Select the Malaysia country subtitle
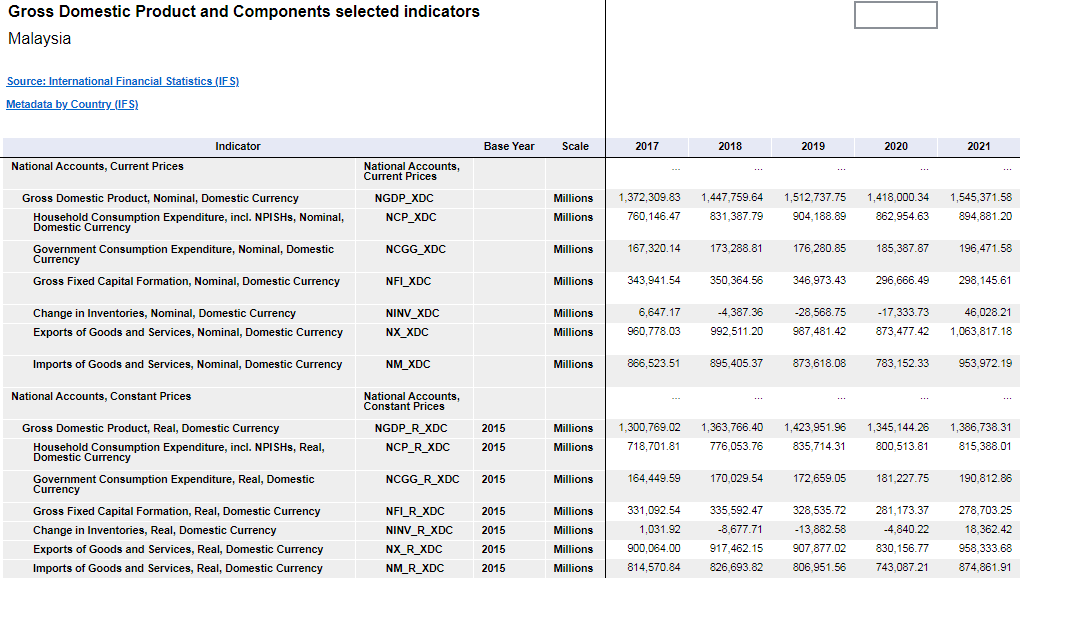The height and width of the screenshot is (624, 1078). (40, 39)
